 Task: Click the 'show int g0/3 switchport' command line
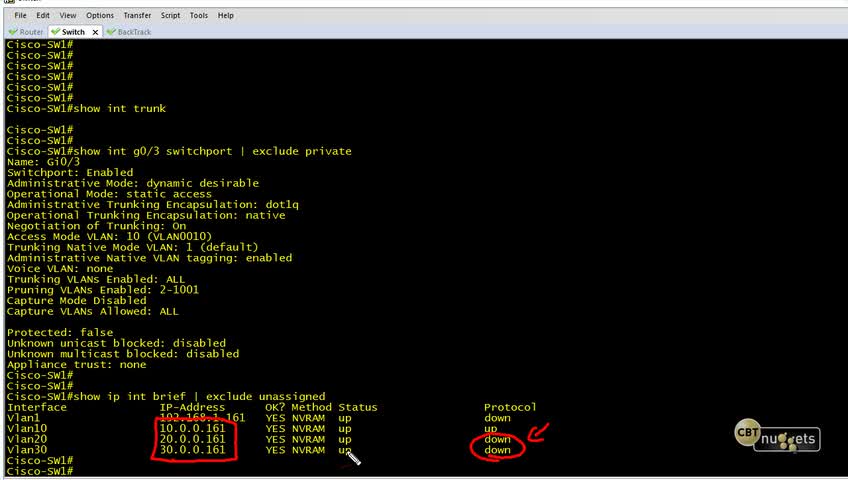point(179,151)
